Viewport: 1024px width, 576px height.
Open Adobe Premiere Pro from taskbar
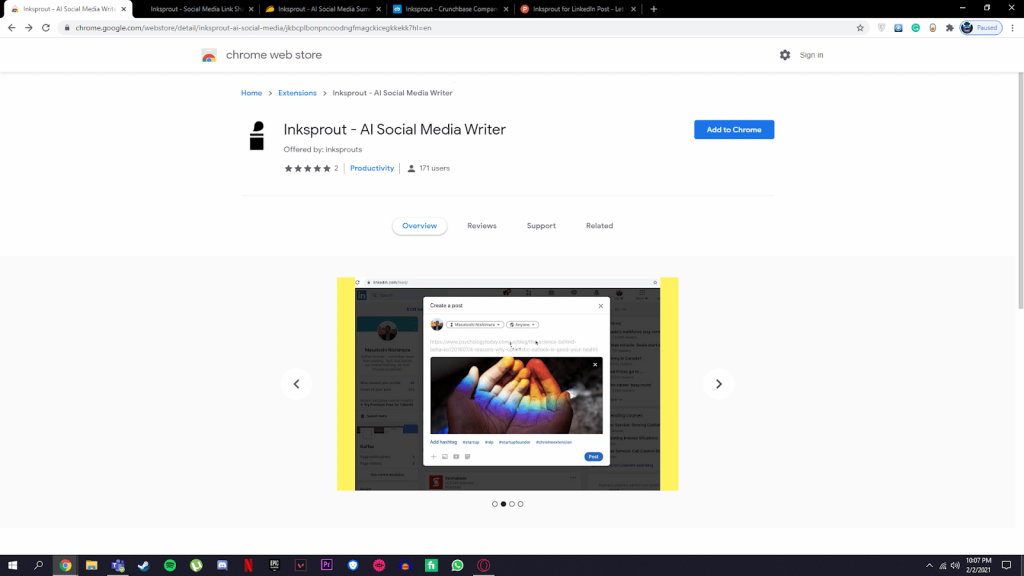click(327, 566)
